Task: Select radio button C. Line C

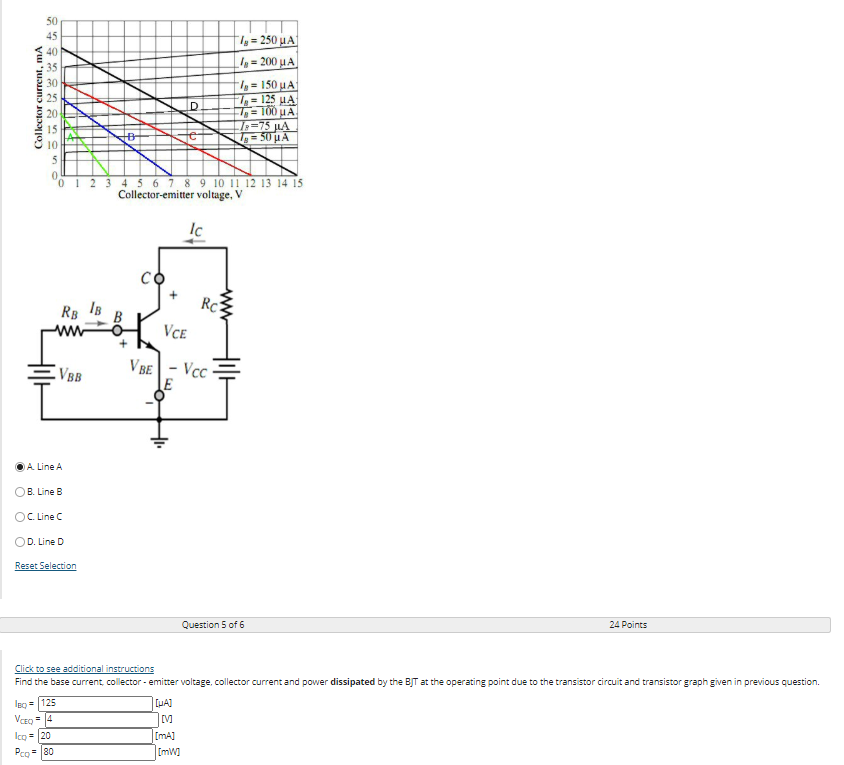Action: [x=21, y=516]
